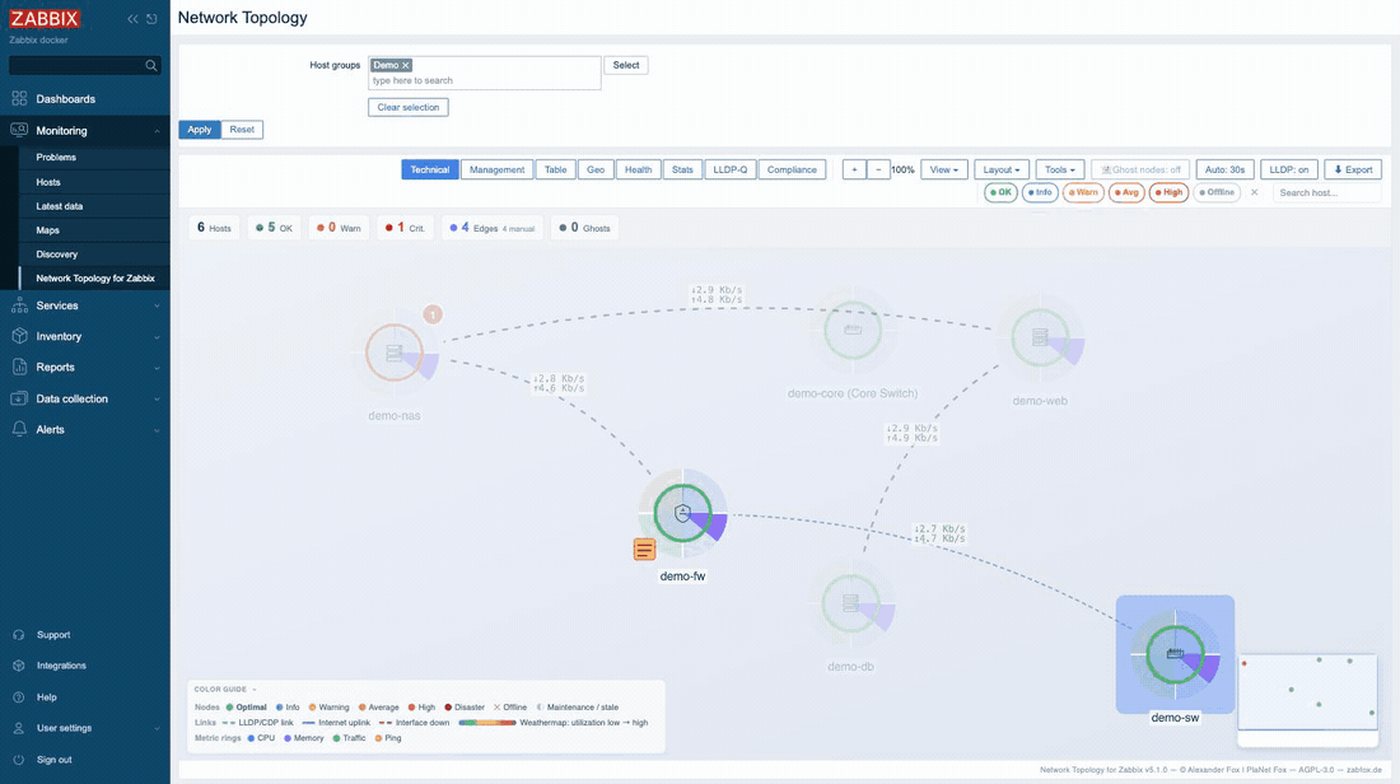Switch to the LLDP-Q view tab
The width and height of the screenshot is (1400, 784).
[x=730, y=170]
